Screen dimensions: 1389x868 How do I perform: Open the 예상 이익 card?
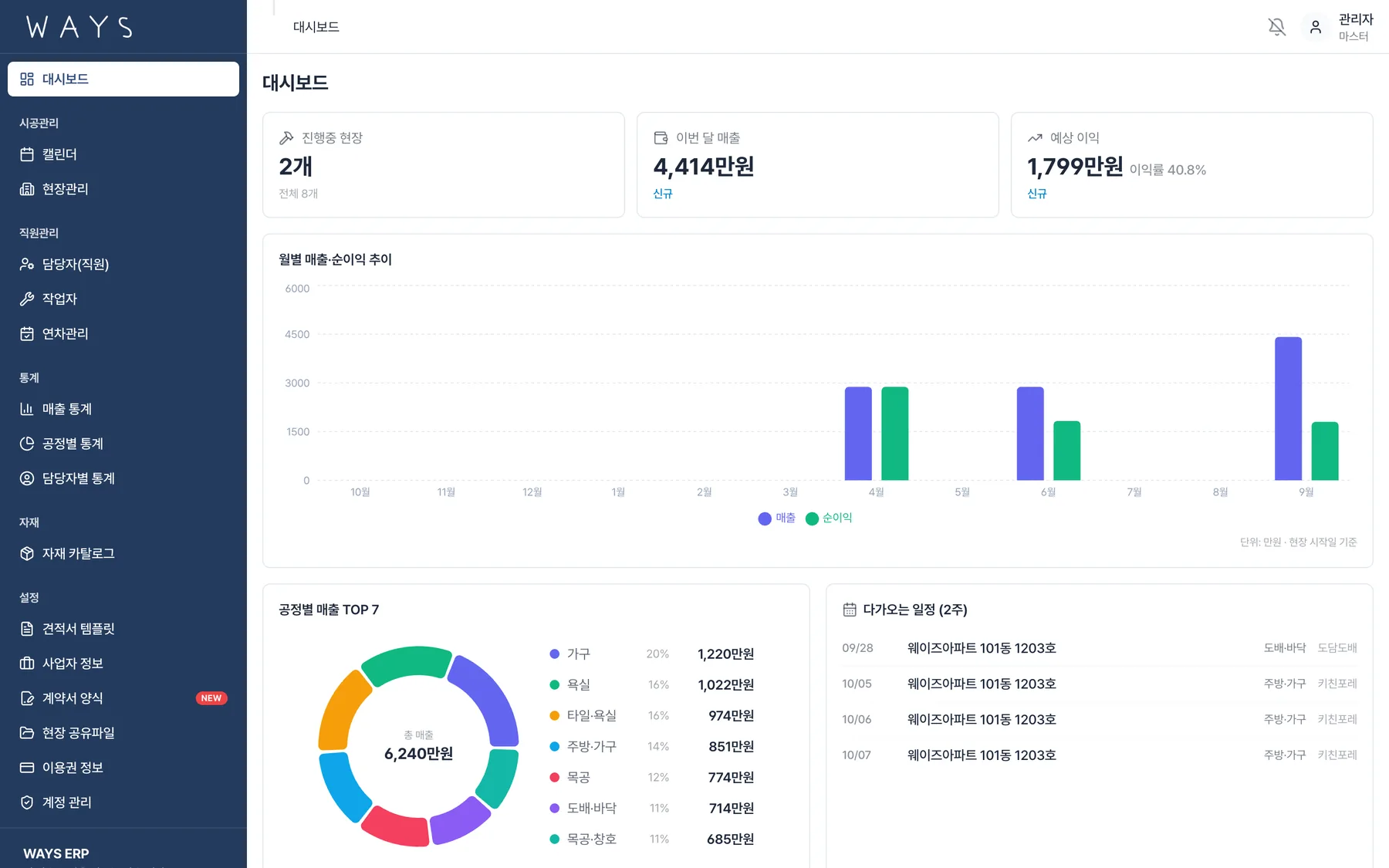point(1192,165)
